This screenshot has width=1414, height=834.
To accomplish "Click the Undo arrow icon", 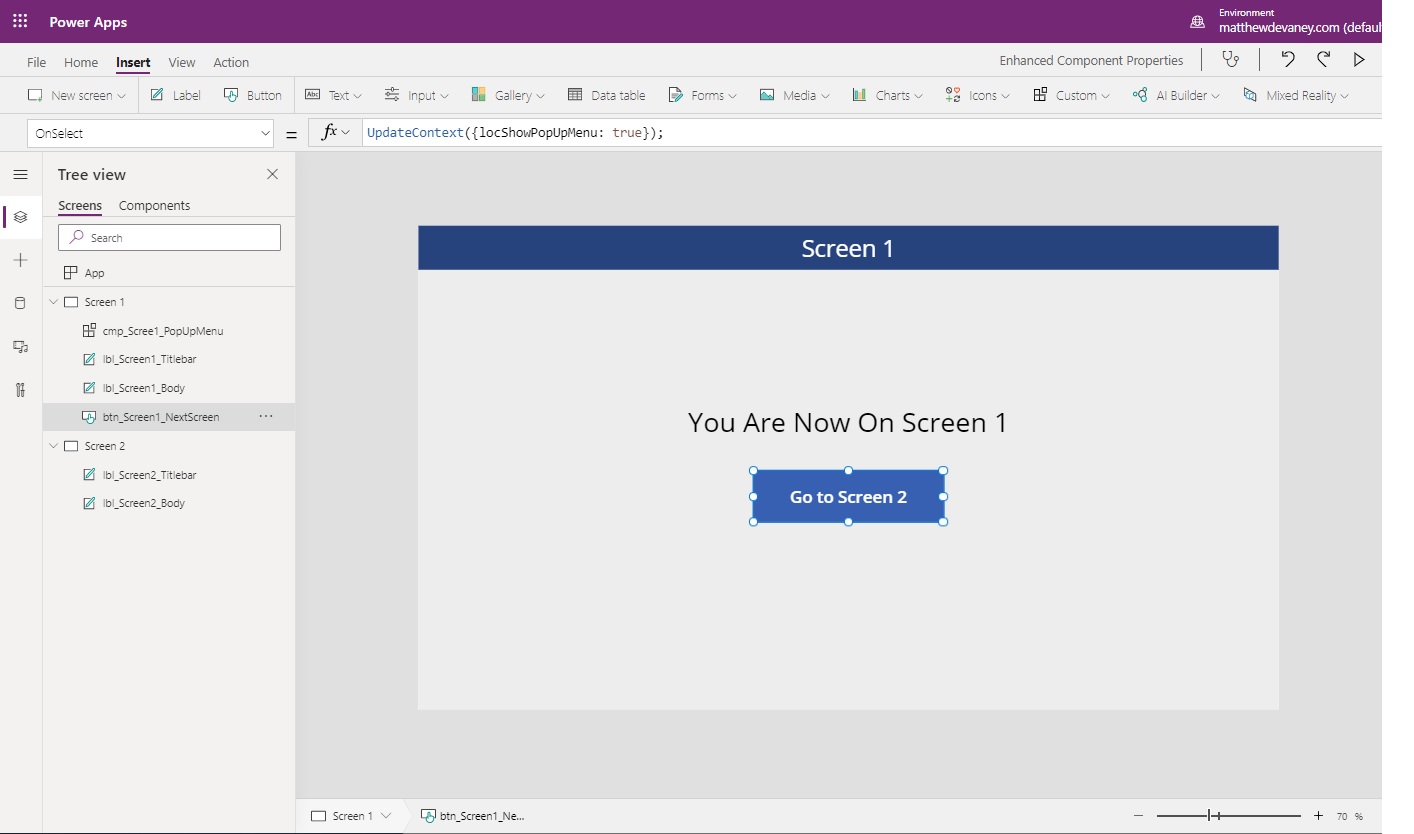I will (x=1288, y=59).
